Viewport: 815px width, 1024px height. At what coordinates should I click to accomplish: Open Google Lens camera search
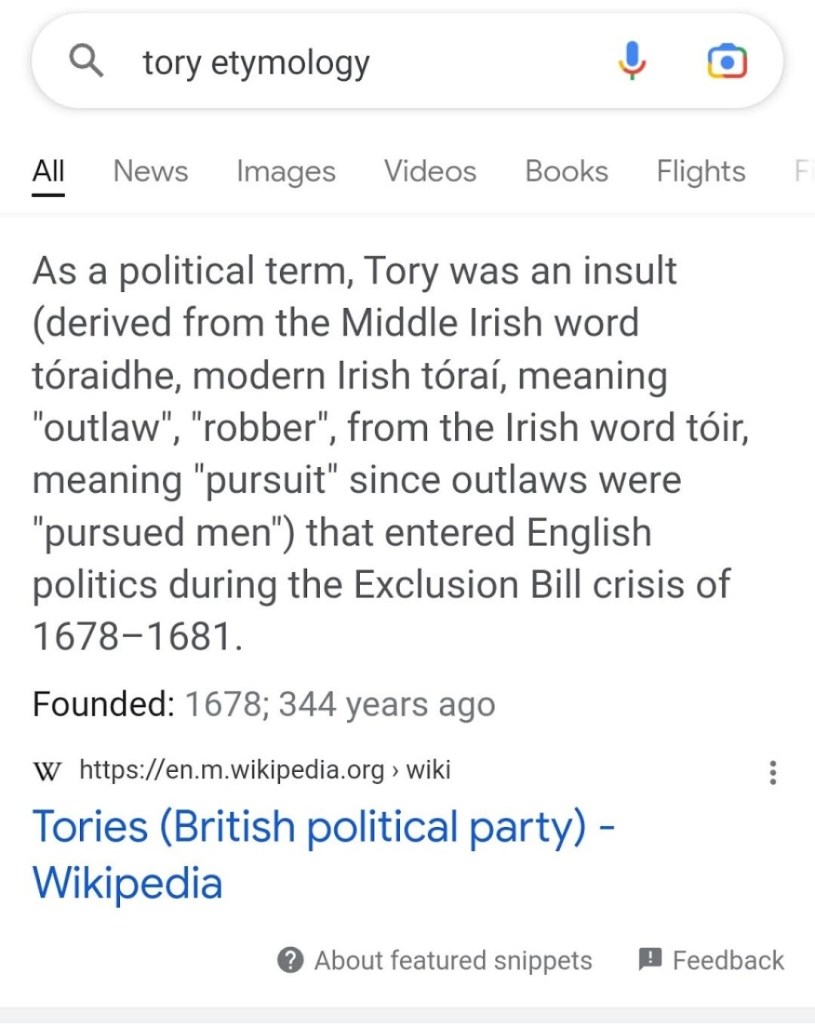[x=727, y=63]
